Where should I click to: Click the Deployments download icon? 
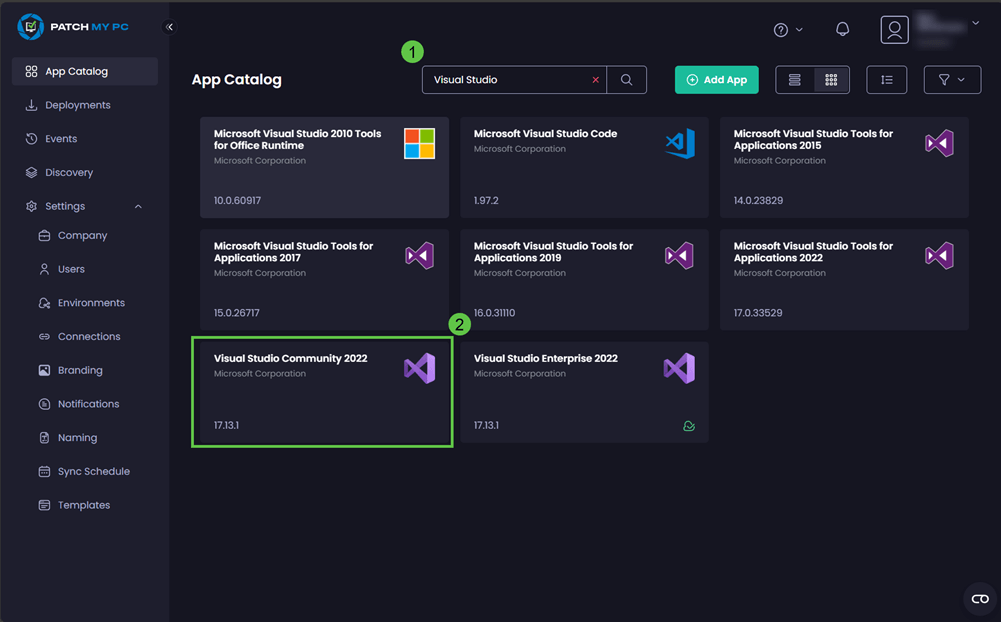tap(31, 105)
